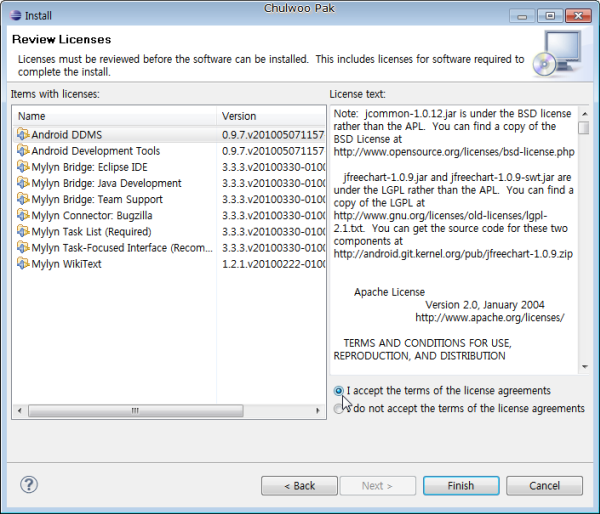Select Mylyn Bridge: Java Development row

click(169, 183)
